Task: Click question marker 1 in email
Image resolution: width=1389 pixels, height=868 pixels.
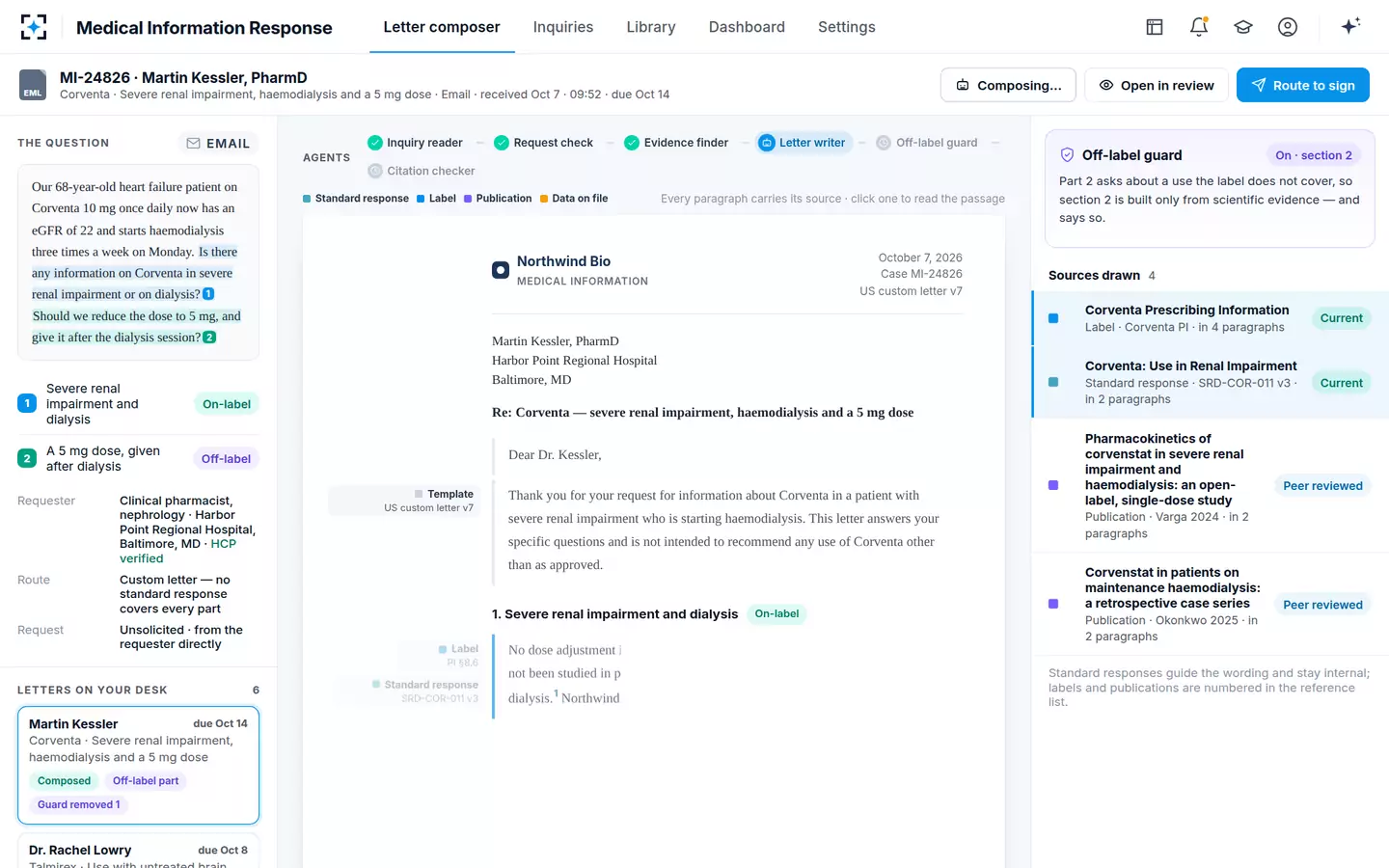Action: (x=208, y=294)
